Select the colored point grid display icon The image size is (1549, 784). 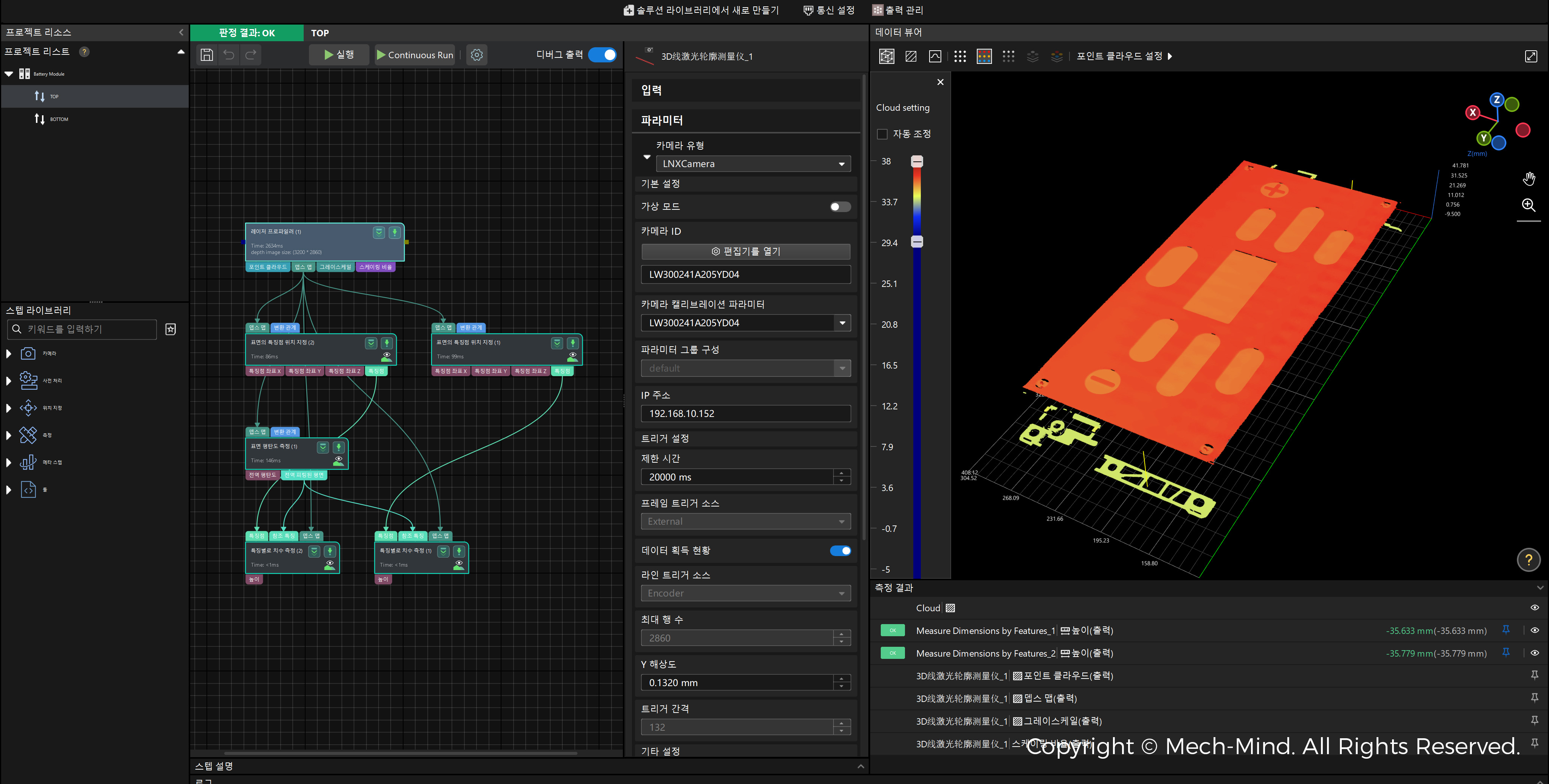(984, 56)
